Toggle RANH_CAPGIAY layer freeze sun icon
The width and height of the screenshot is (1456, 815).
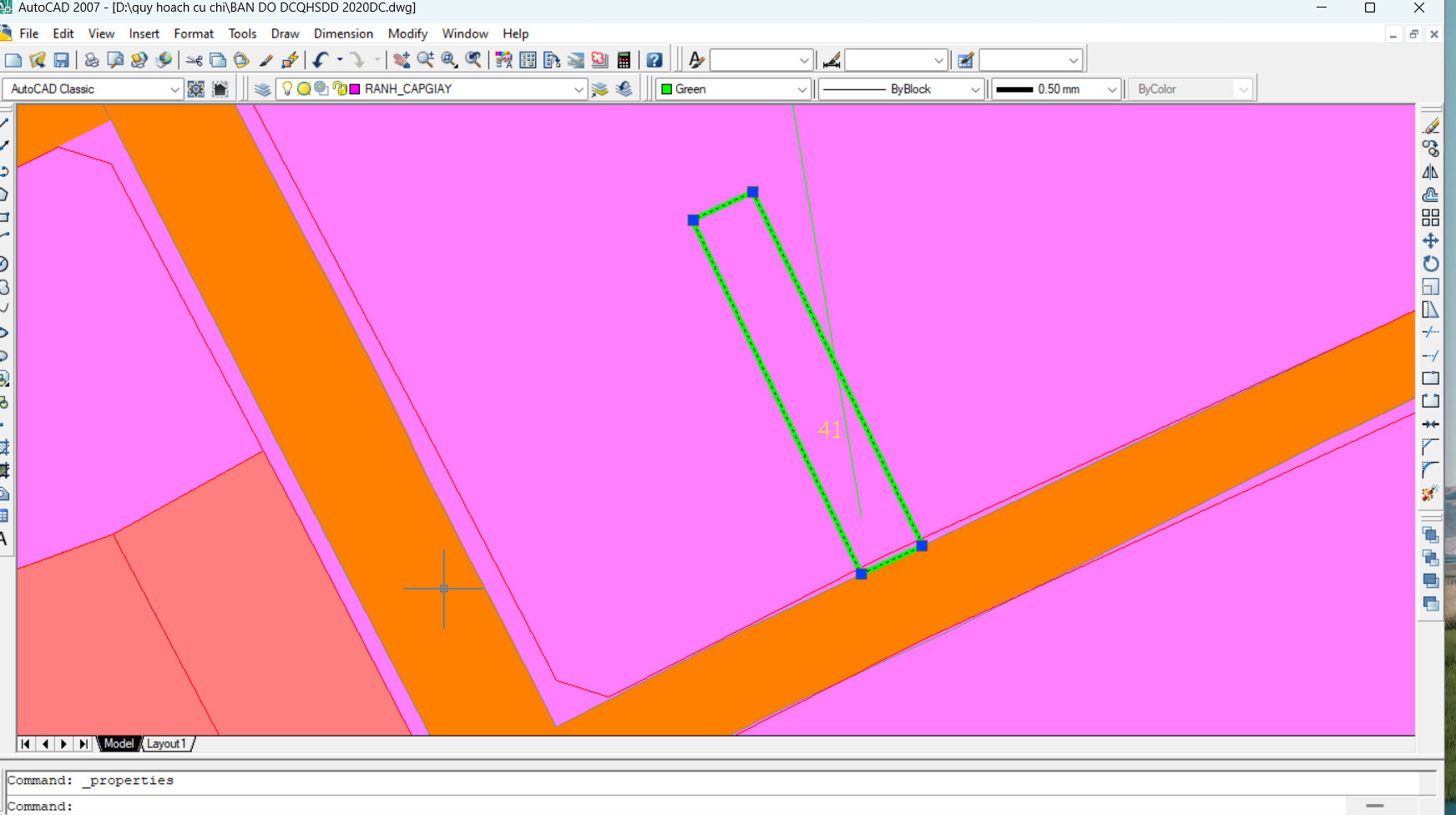click(x=304, y=89)
